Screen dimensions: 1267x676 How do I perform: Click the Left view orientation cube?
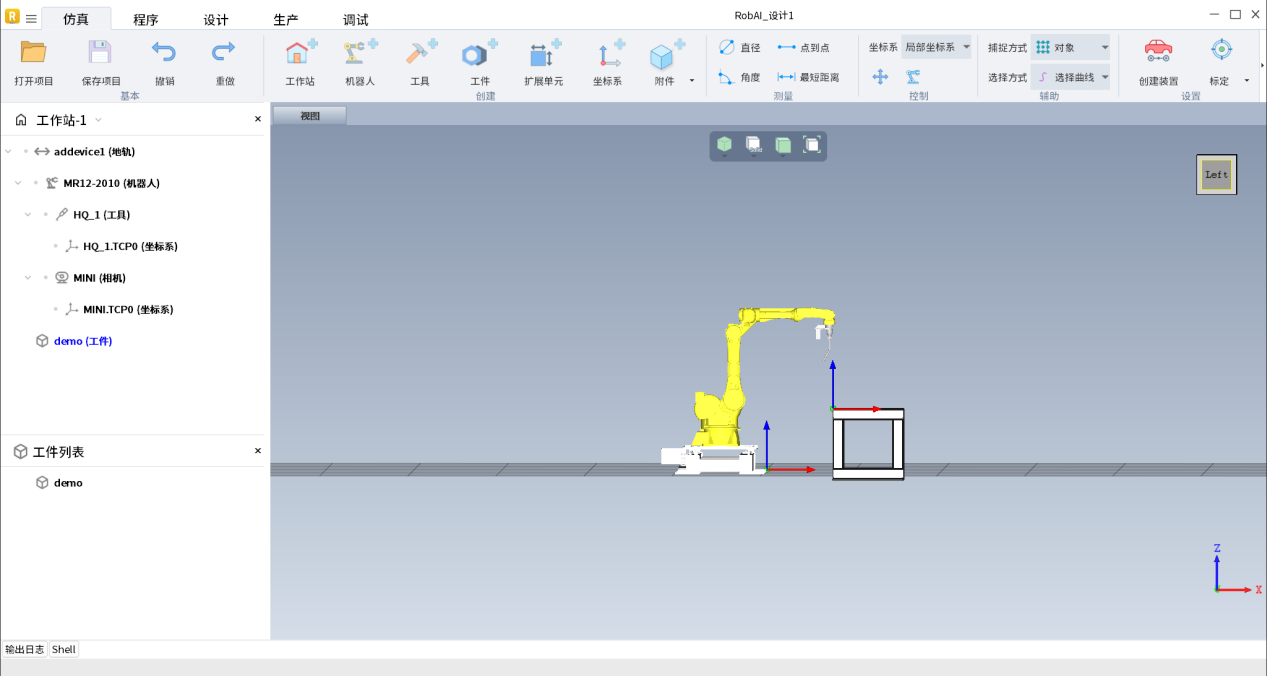[1216, 174]
